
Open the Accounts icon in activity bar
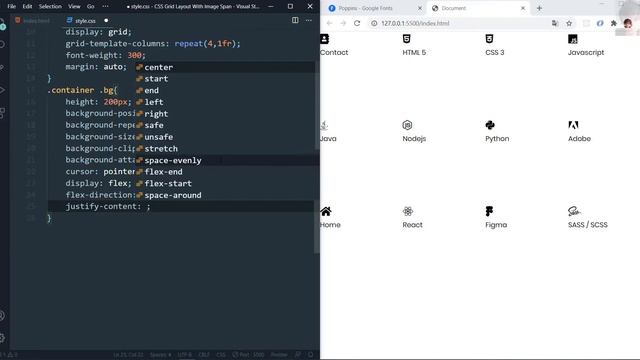point(3,316)
